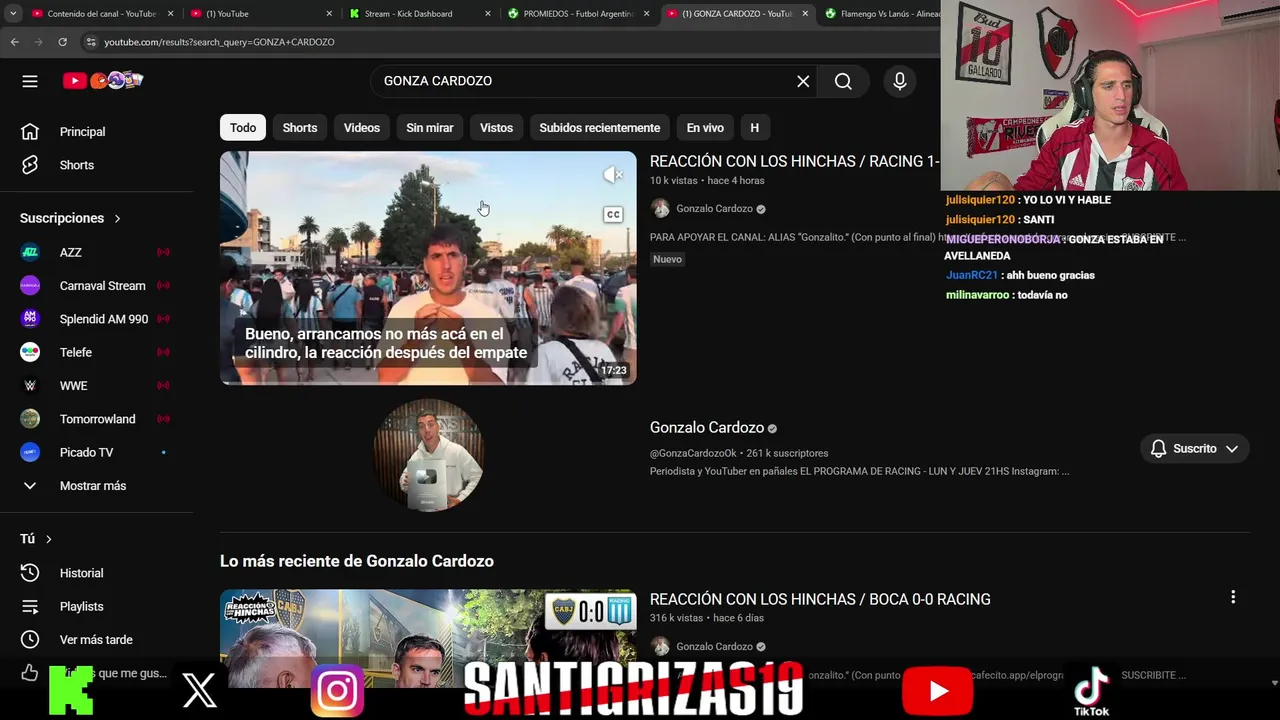Open BOCA 0-0 RACING video thumbnail

pos(428,638)
